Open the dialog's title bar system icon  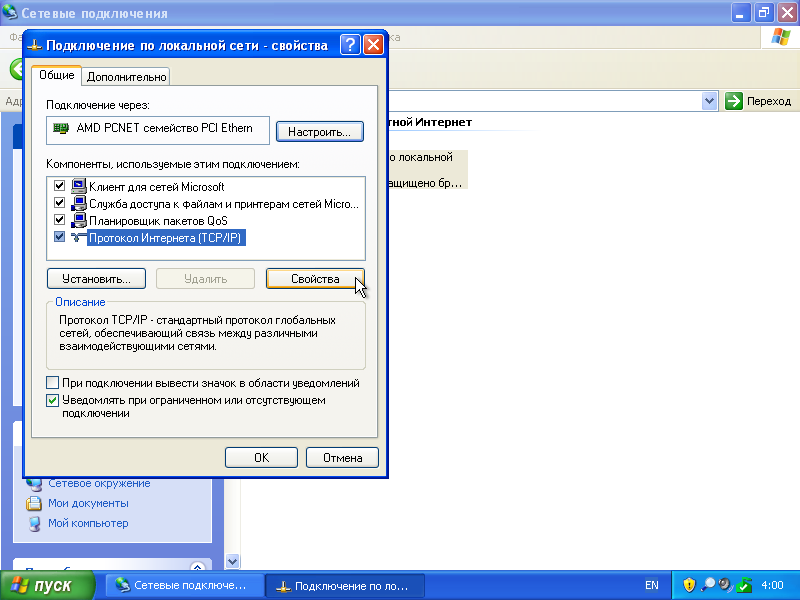coord(35,45)
